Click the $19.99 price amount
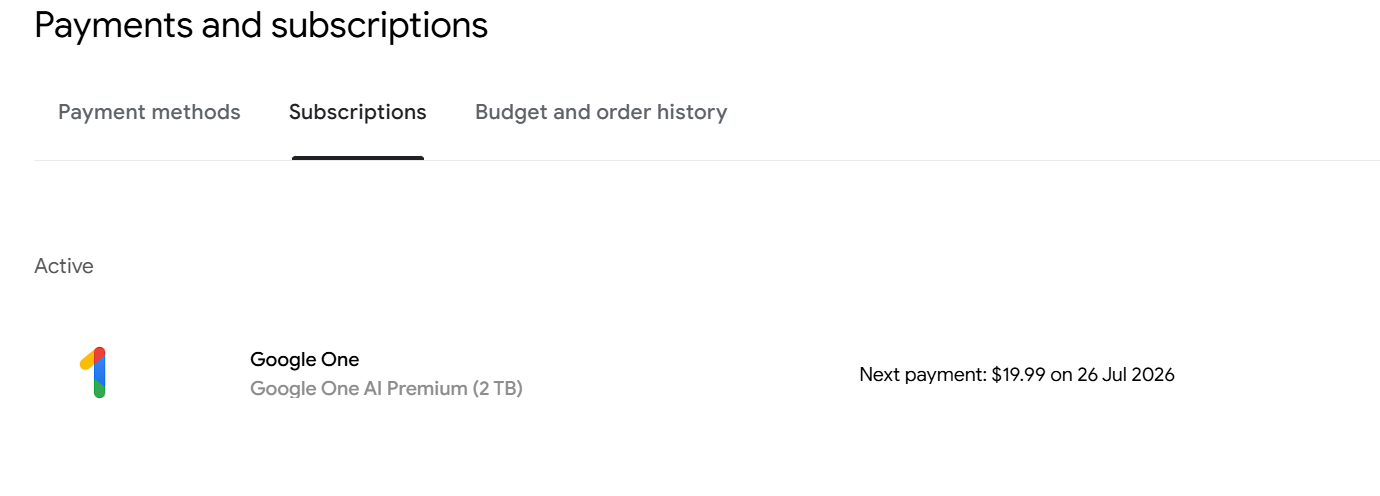Screen dimensions: 1380x496 [1018, 375]
